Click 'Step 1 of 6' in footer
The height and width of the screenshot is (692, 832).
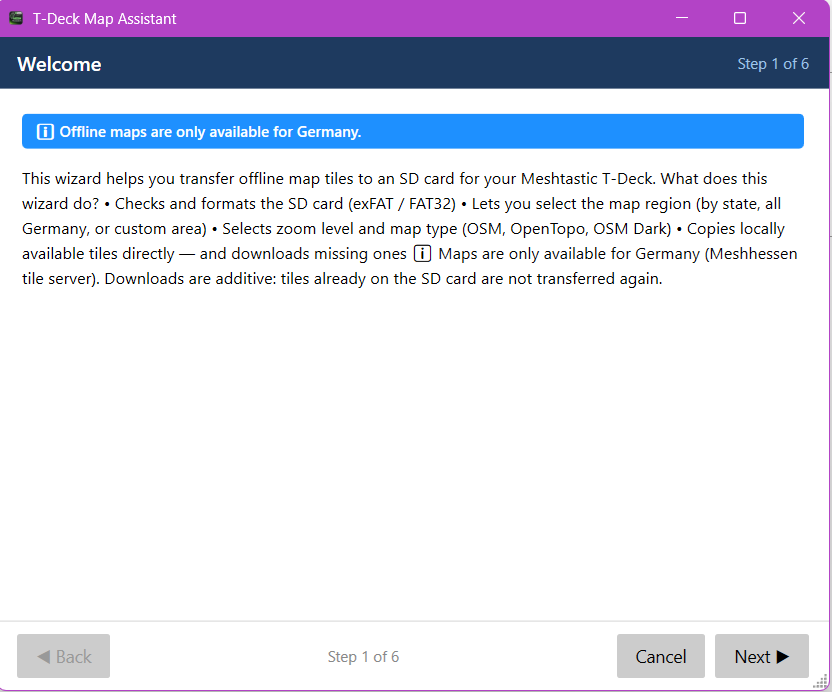pos(363,656)
